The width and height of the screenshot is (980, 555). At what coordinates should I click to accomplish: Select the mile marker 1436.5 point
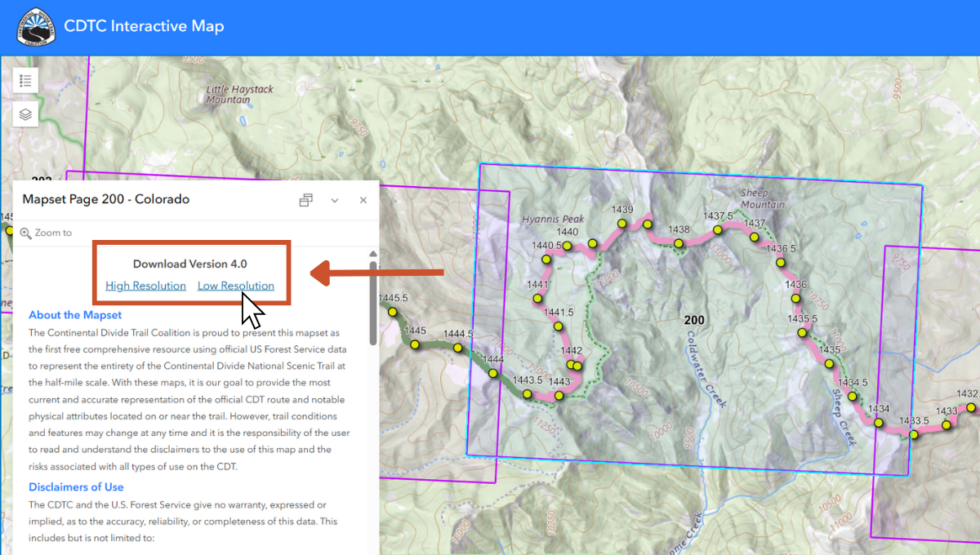[780, 262]
